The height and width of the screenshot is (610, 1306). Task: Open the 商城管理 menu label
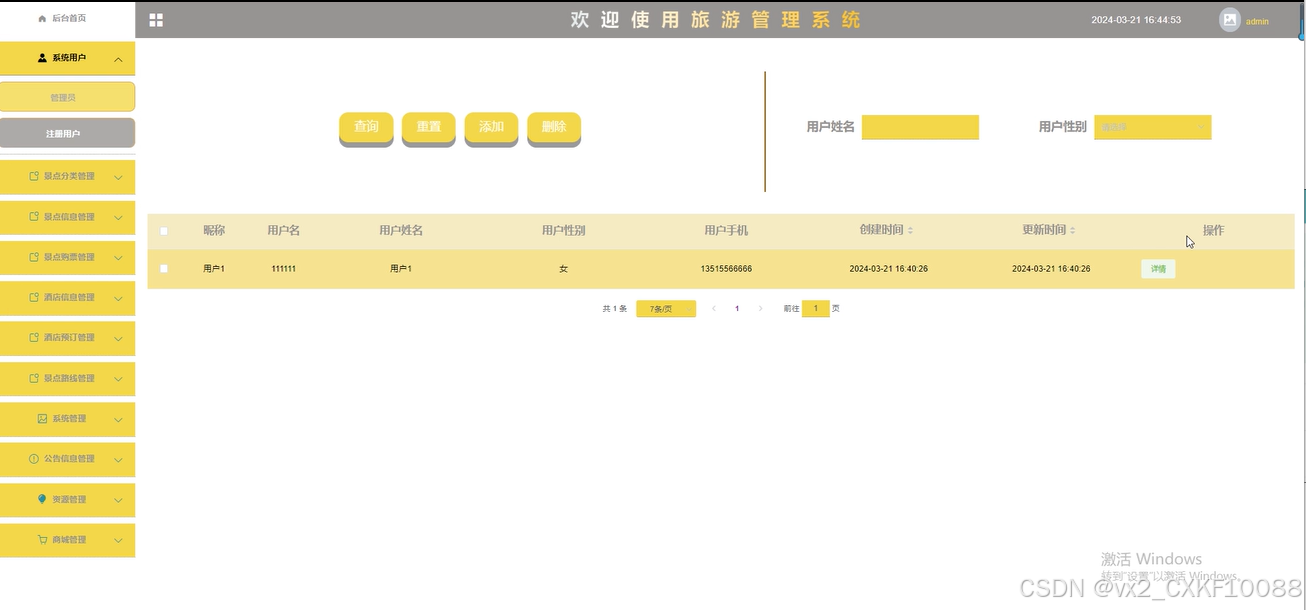69,539
